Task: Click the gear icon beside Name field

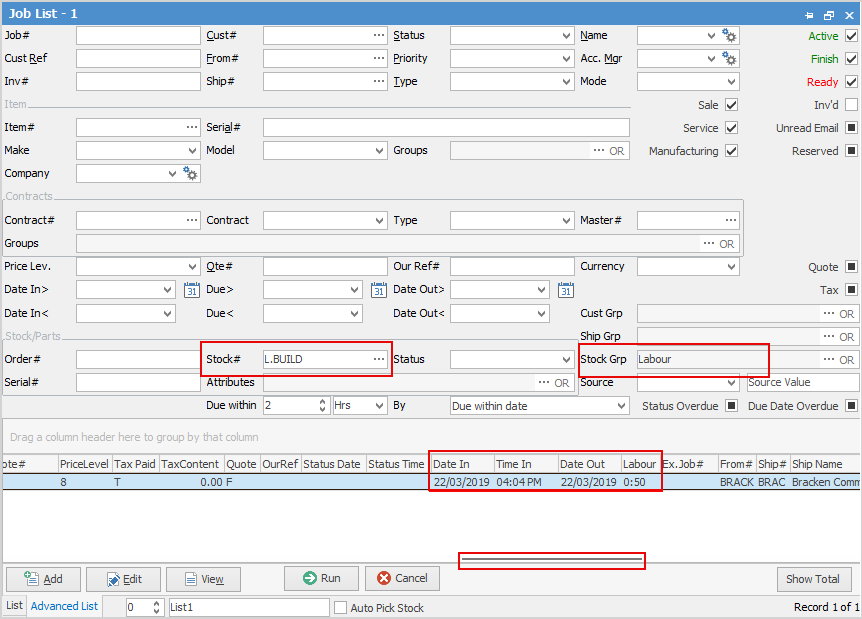Action: tap(729, 36)
